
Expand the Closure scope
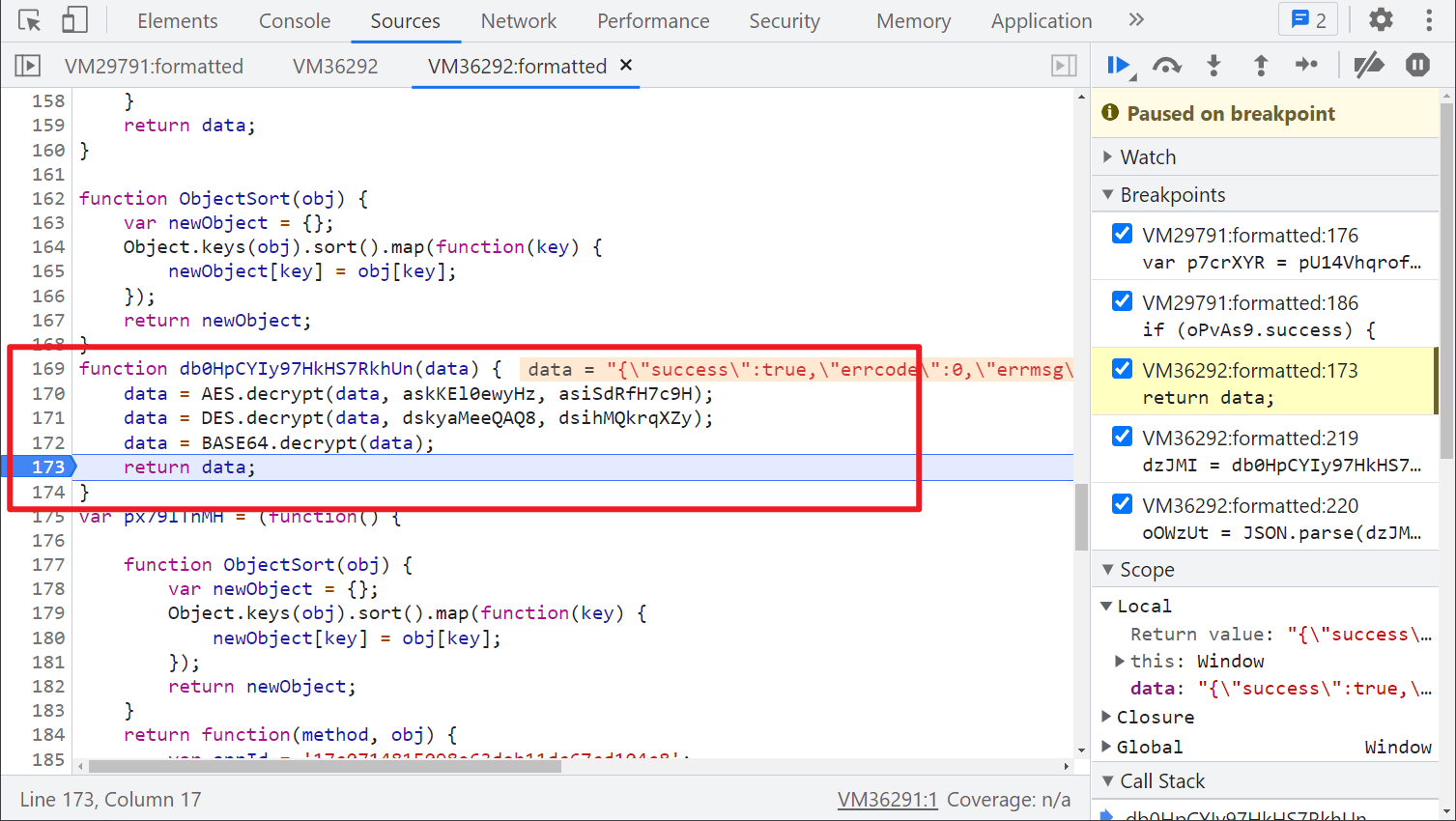pyautogui.click(x=1106, y=717)
